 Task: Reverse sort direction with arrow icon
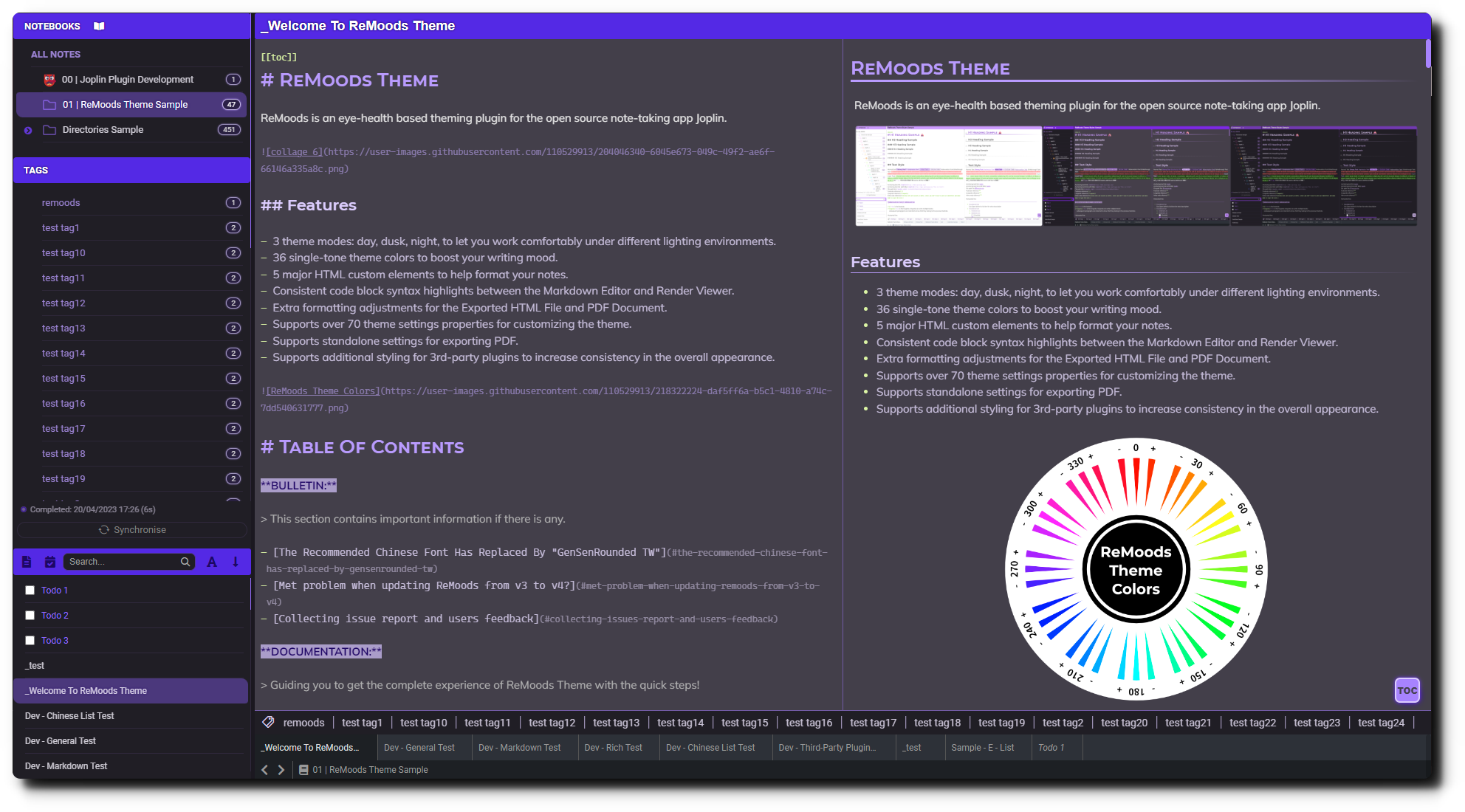coord(236,562)
